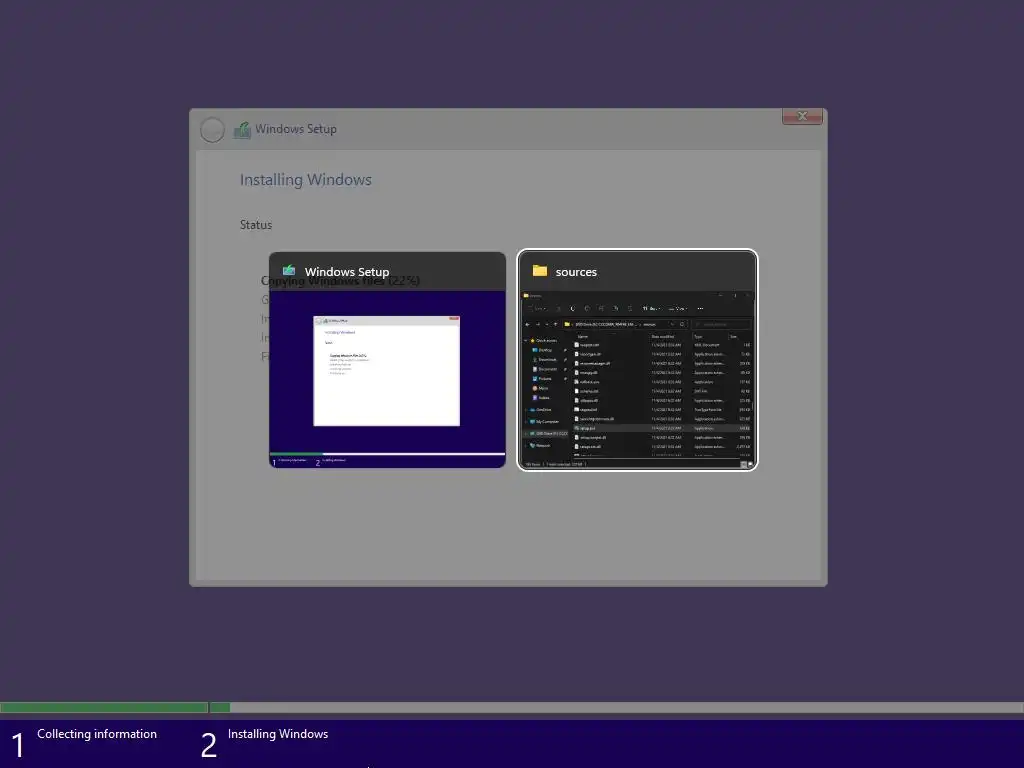Click the round back button in Setup
Screen dimensions: 1024x768
click(212, 129)
